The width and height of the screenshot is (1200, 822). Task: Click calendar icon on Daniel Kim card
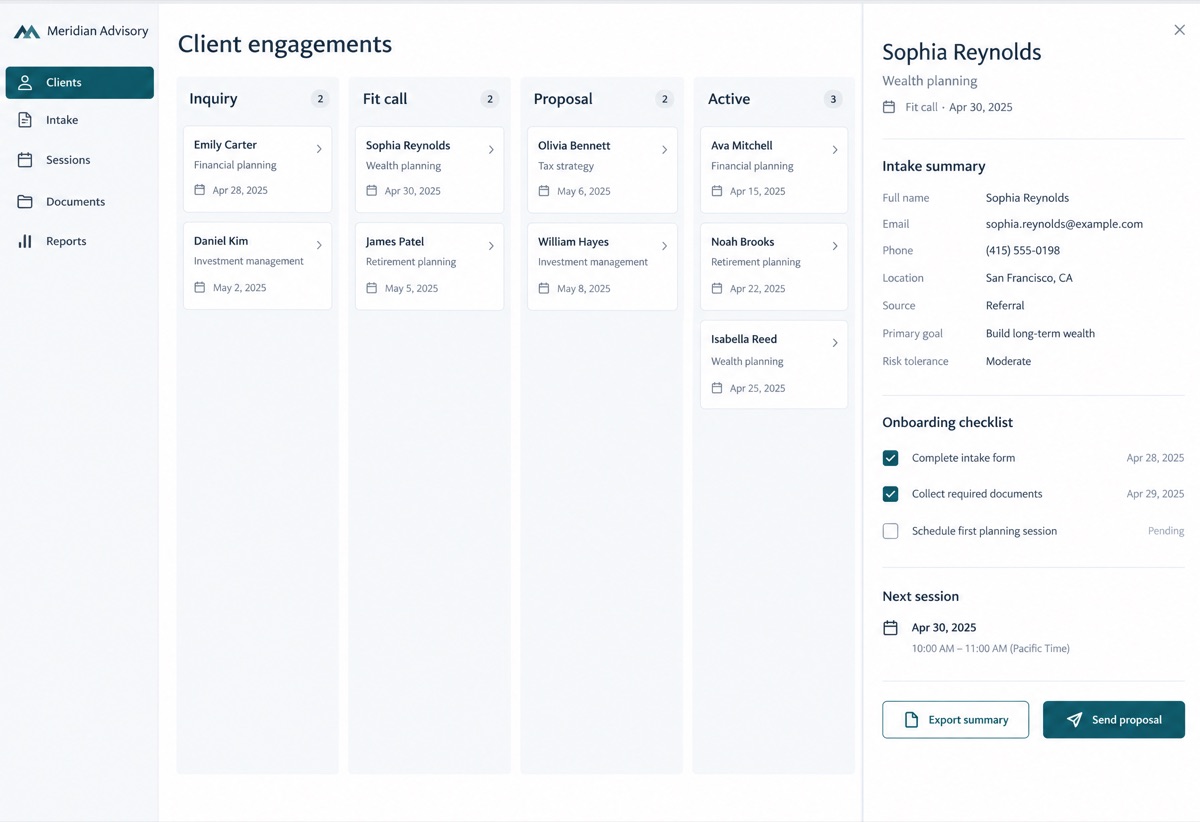(199, 287)
